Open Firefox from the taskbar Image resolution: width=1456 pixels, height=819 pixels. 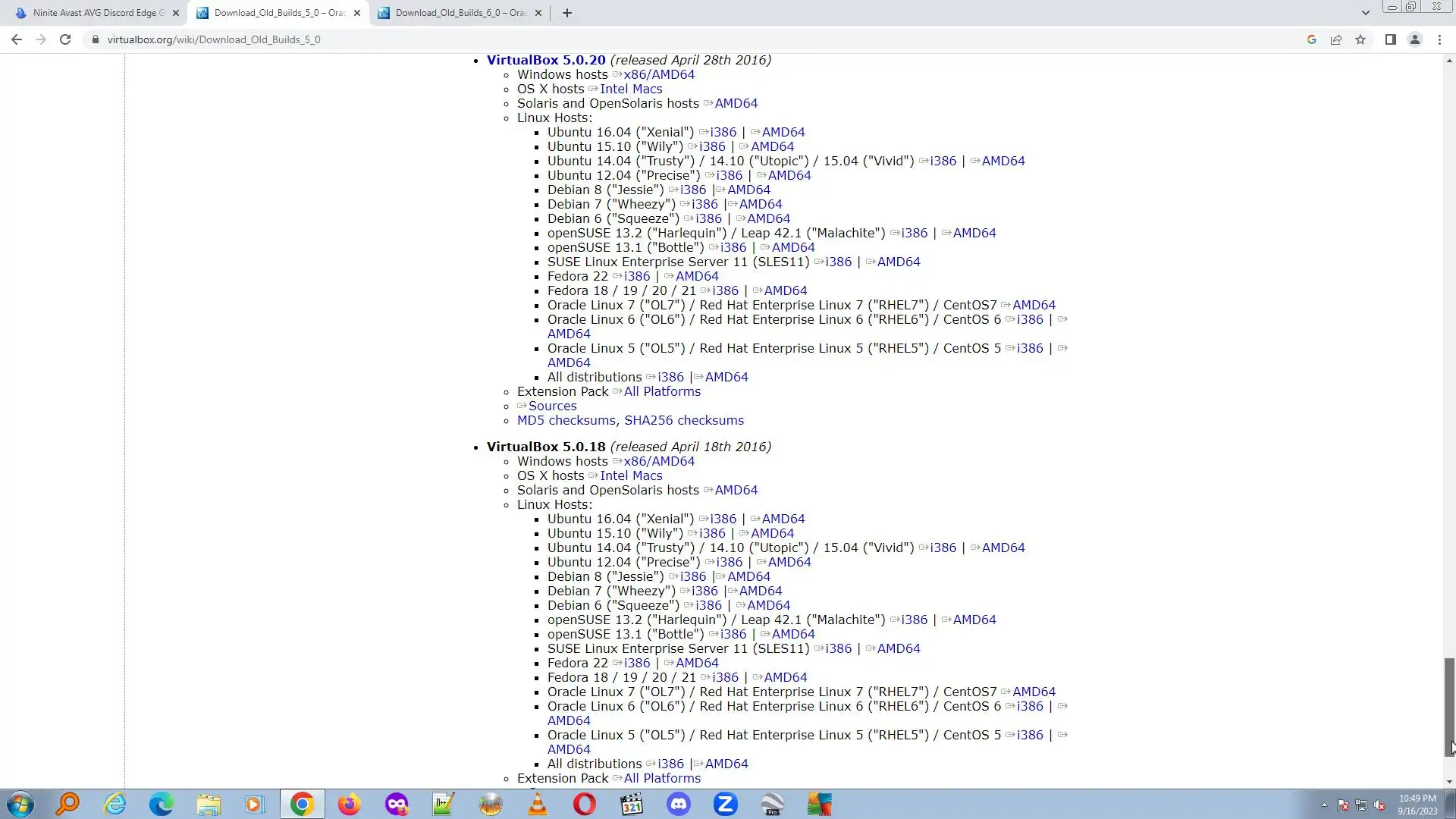(349, 804)
